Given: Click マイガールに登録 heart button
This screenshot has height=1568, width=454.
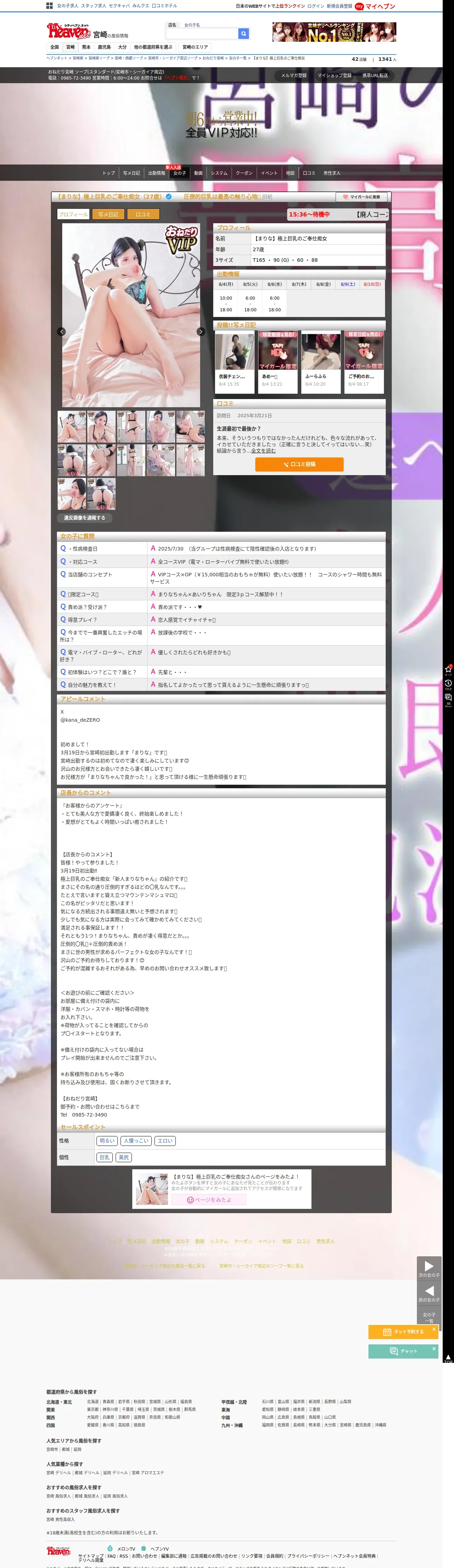Looking at the screenshot, I should [361, 197].
